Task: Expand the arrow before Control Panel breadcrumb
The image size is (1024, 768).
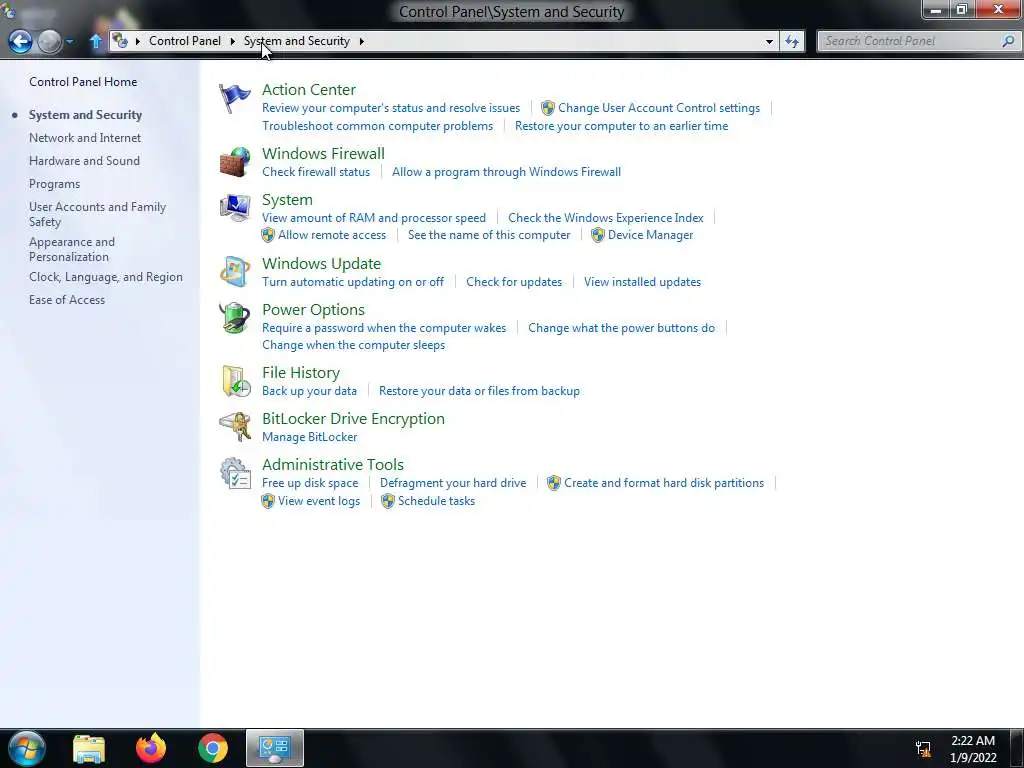Action: 138,41
